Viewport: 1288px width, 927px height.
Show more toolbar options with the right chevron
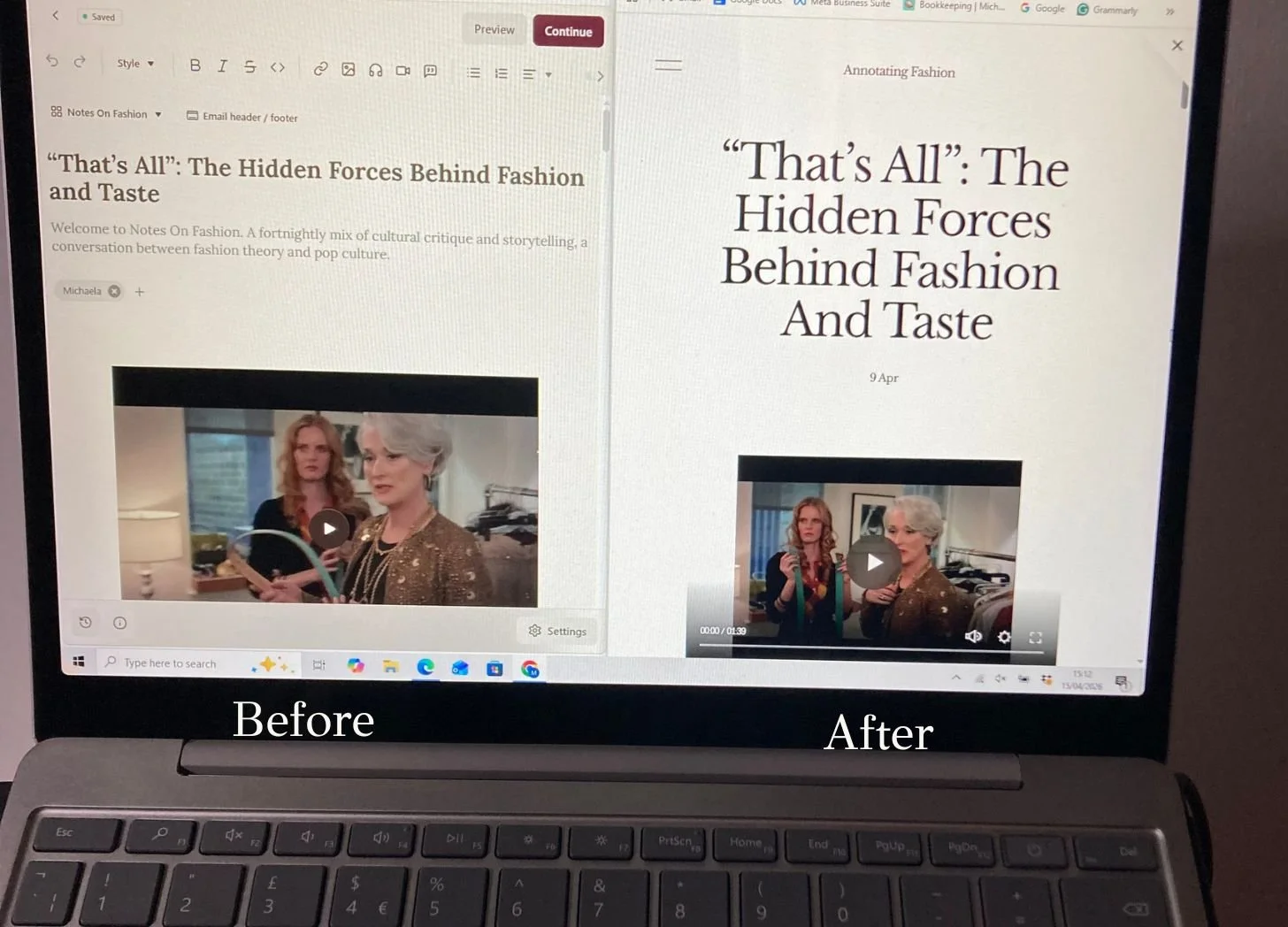pos(600,76)
